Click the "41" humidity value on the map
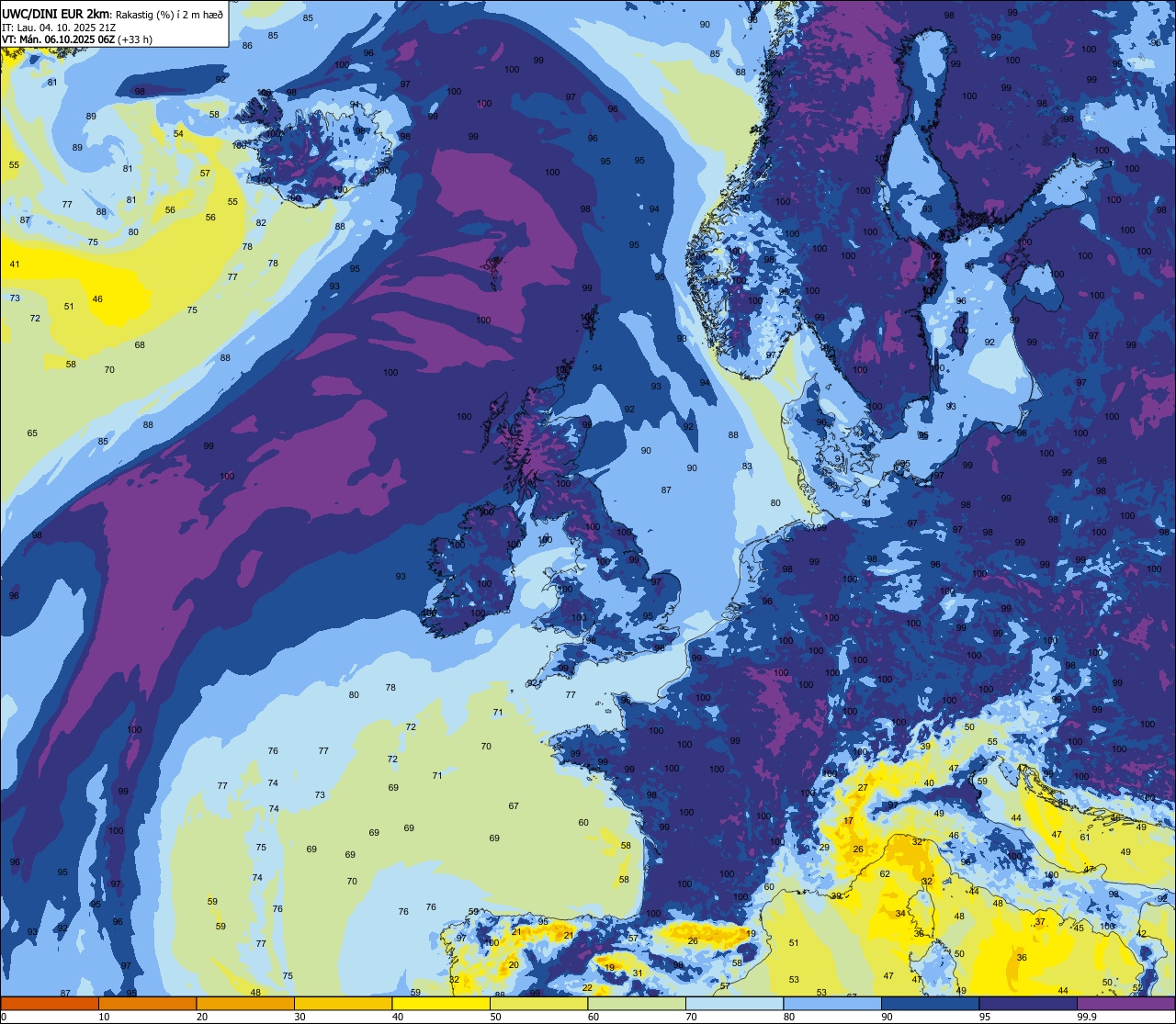This screenshot has width=1176, height=1024. [15, 264]
